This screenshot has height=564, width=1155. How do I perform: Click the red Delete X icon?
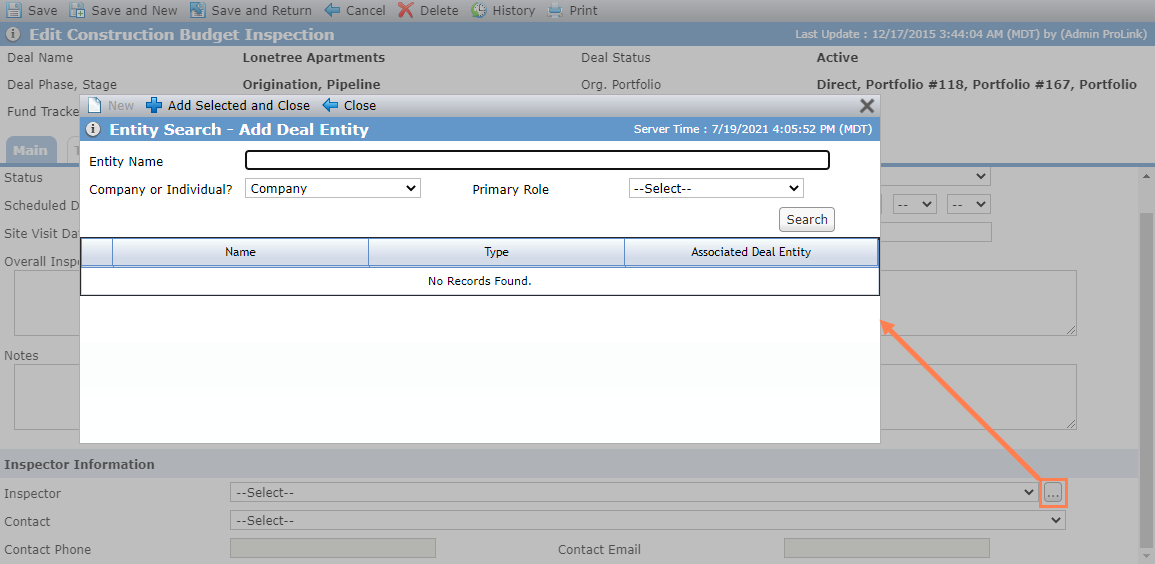click(405, 10)
